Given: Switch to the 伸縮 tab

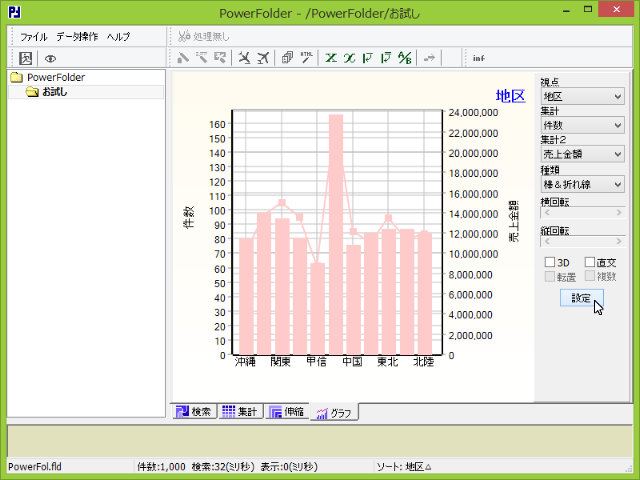Looking at the screenshot, I should point(287,411).
